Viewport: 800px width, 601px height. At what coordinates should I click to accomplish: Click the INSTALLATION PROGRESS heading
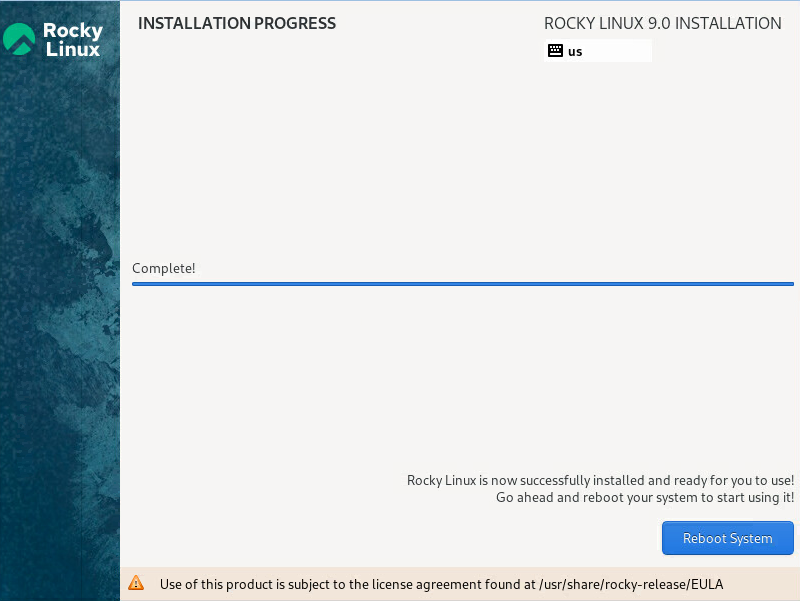click(237, 23)
